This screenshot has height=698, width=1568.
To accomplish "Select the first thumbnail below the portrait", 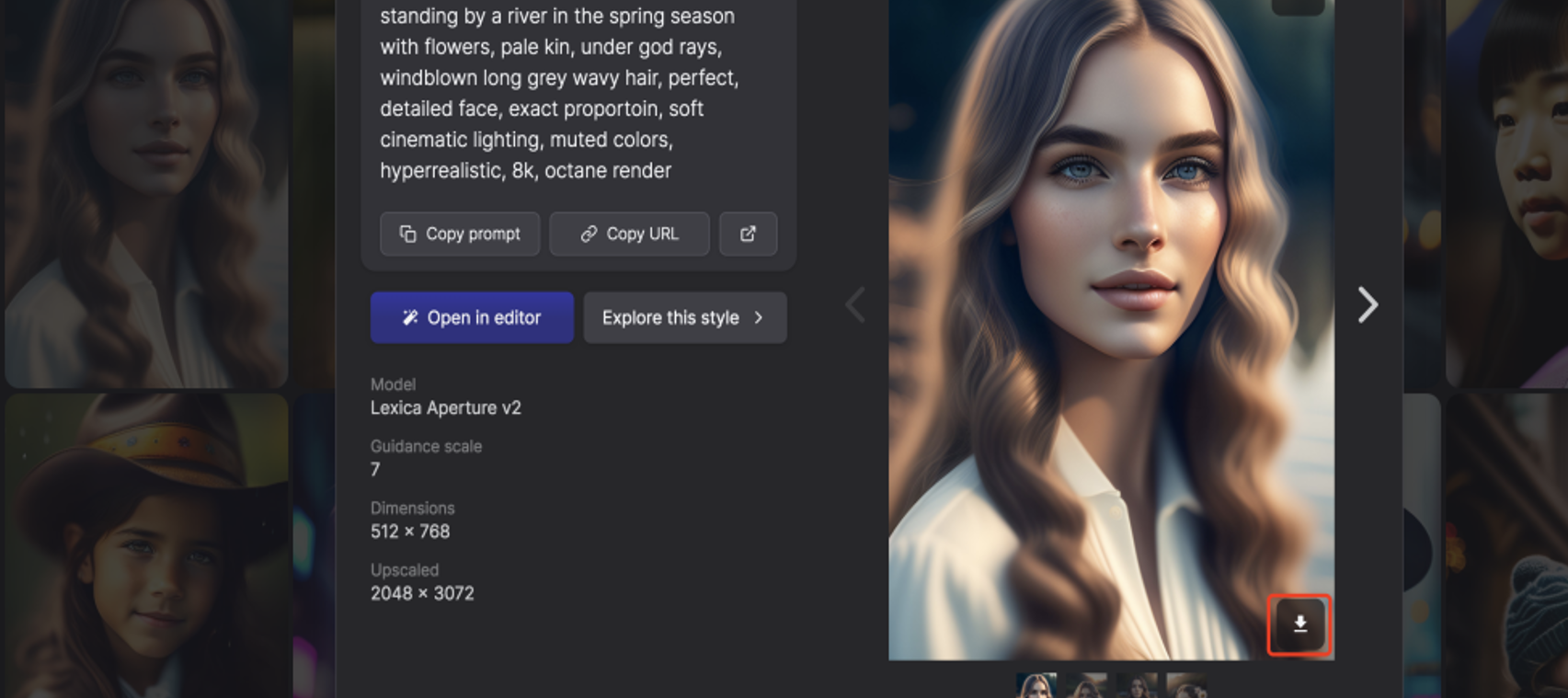I will click(x=1036, y=685).
